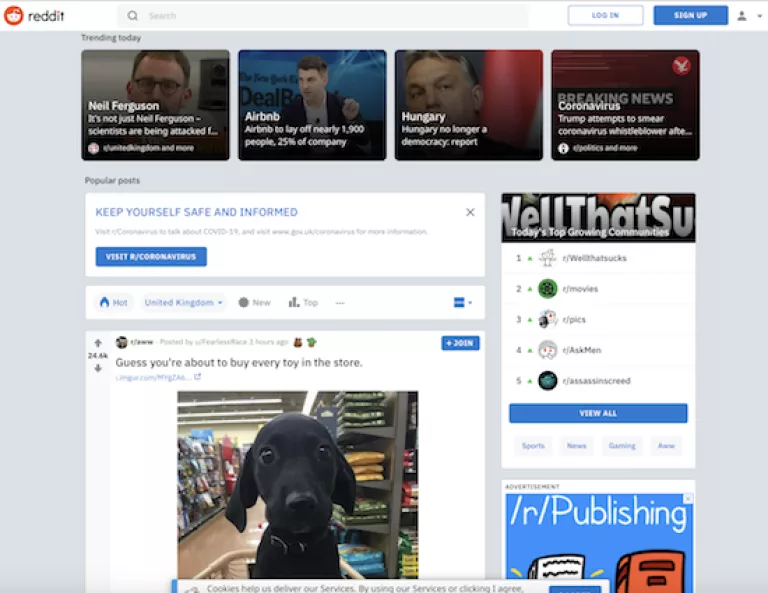Open the imgur external link
Image resolution: width=768 pixels, height=593 pixels.
[154, 377]
